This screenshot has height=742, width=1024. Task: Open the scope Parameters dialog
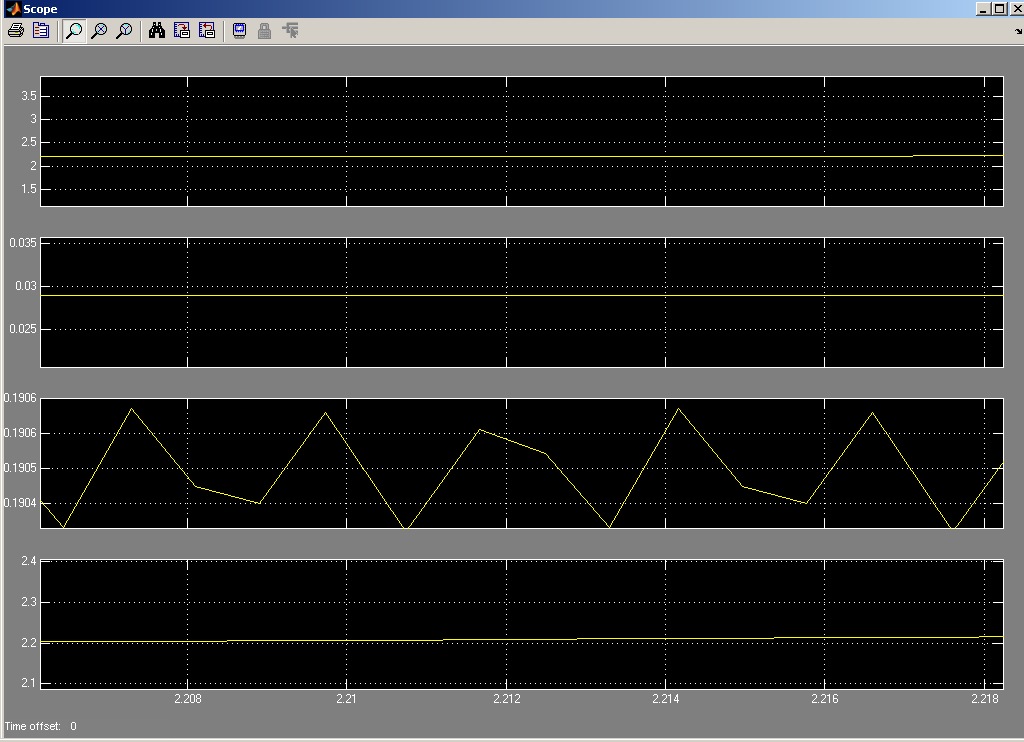click(x=41, y=31)
